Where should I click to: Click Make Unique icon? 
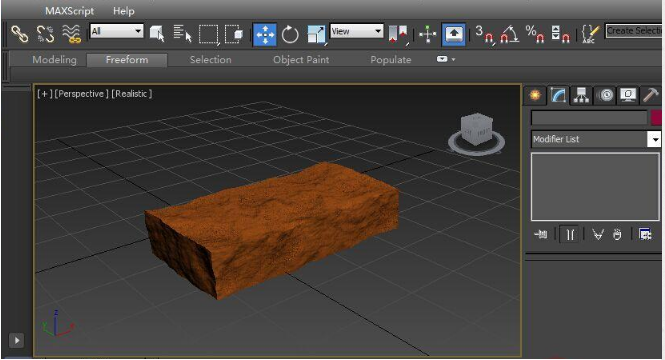[598, 234]
